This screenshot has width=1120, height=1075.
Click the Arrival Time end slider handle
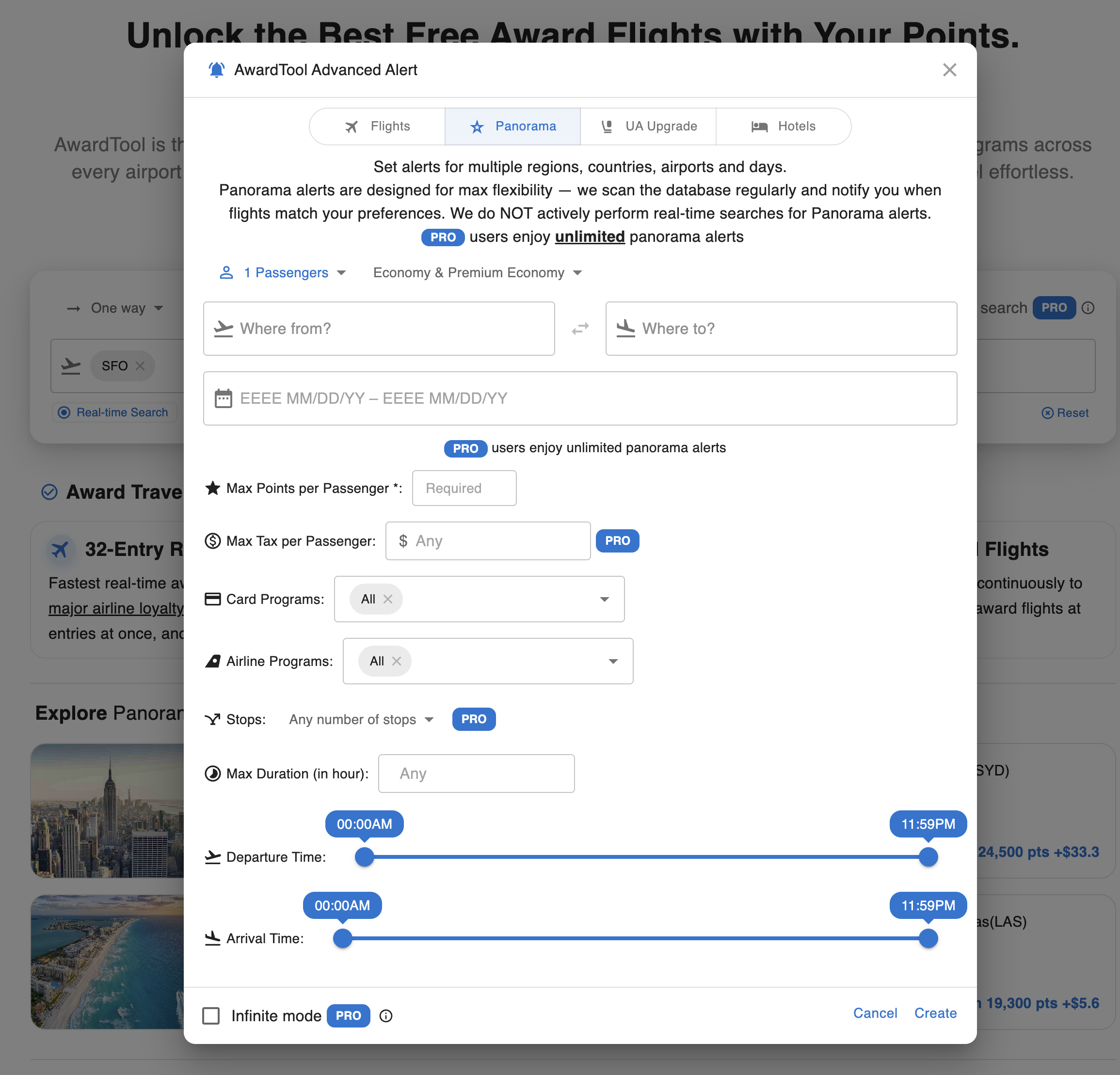point(928,938)
